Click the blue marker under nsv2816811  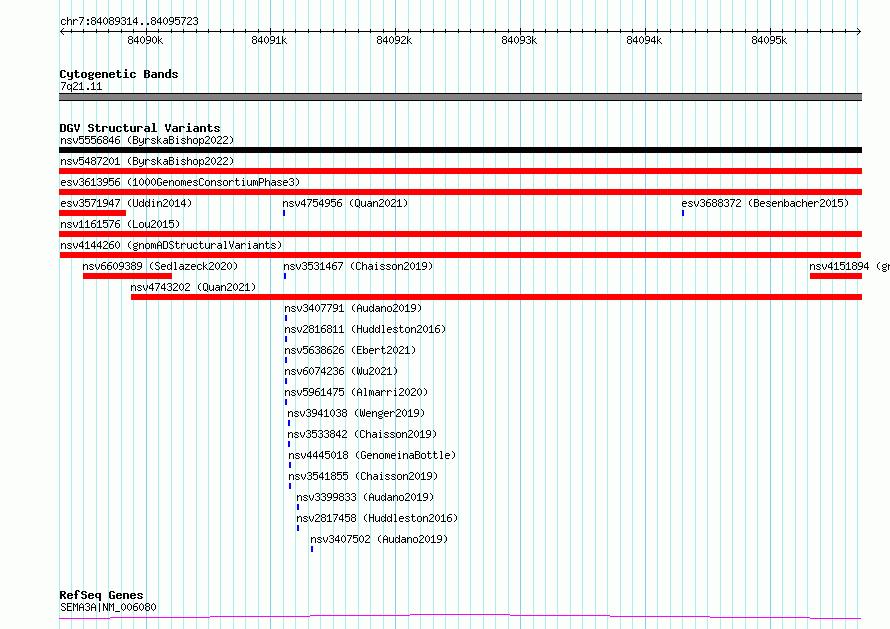286,339
